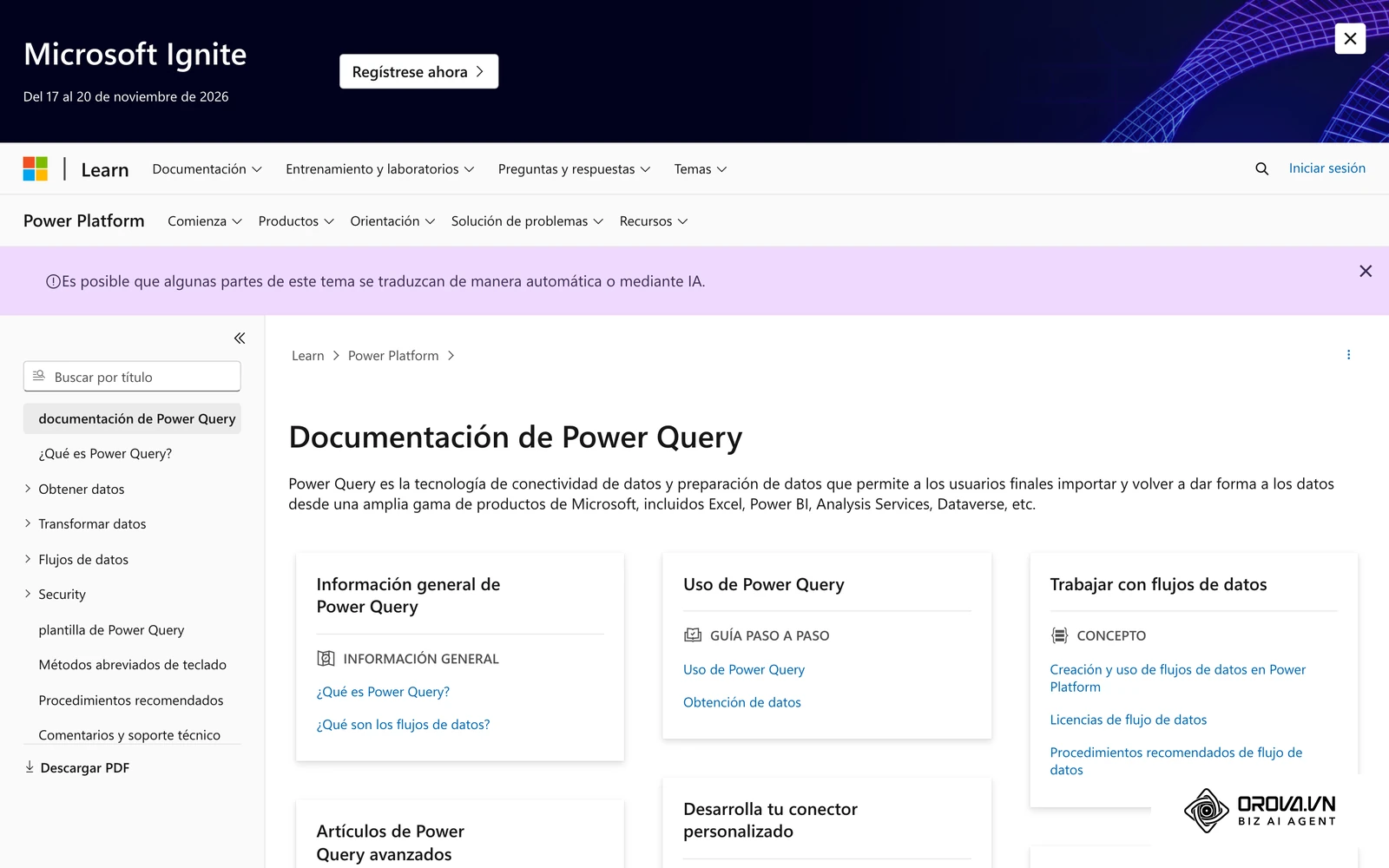Open the search magnifier icon

pyautogui.click(x=1261, y=168)
